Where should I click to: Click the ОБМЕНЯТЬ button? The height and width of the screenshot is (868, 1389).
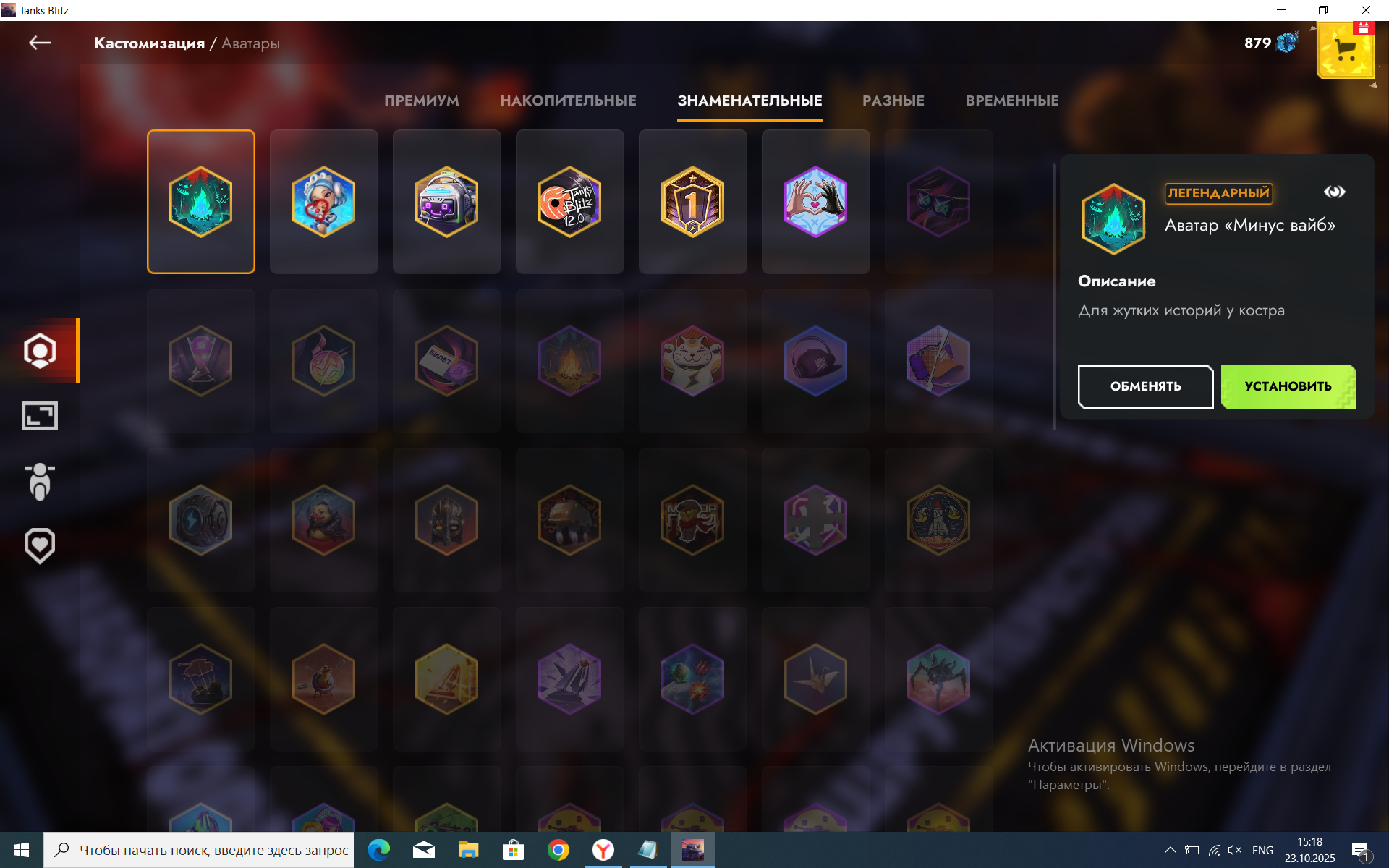1145,386
